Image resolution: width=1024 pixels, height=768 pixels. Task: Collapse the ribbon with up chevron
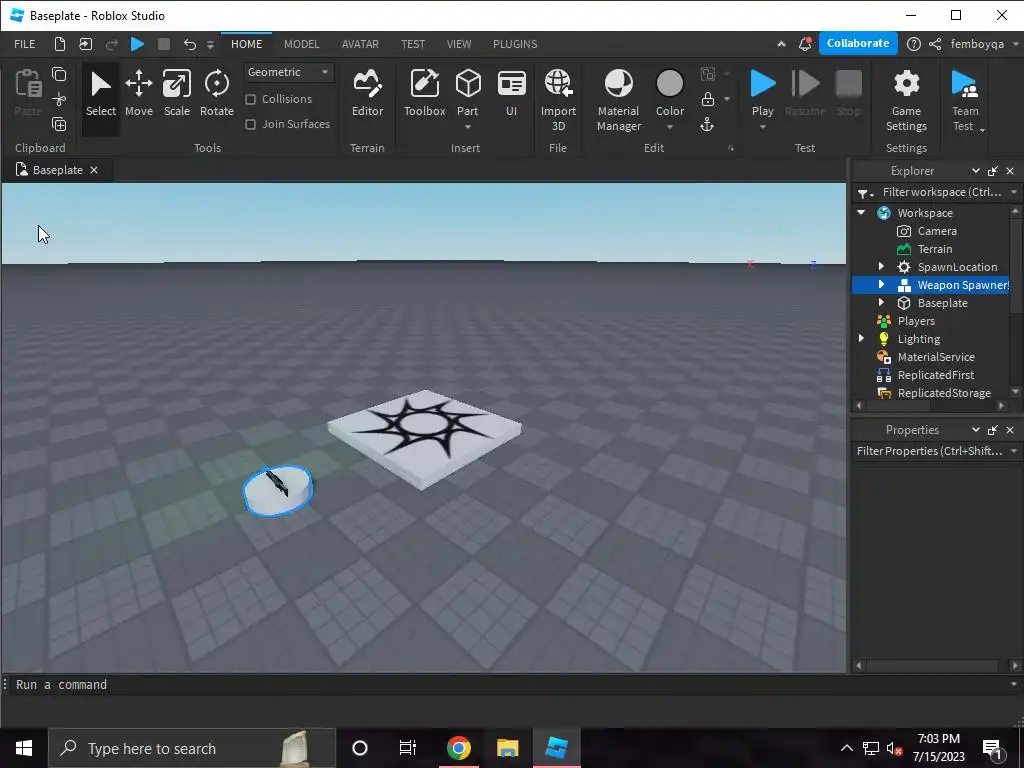pyautogui.click(x=781, y=44)
